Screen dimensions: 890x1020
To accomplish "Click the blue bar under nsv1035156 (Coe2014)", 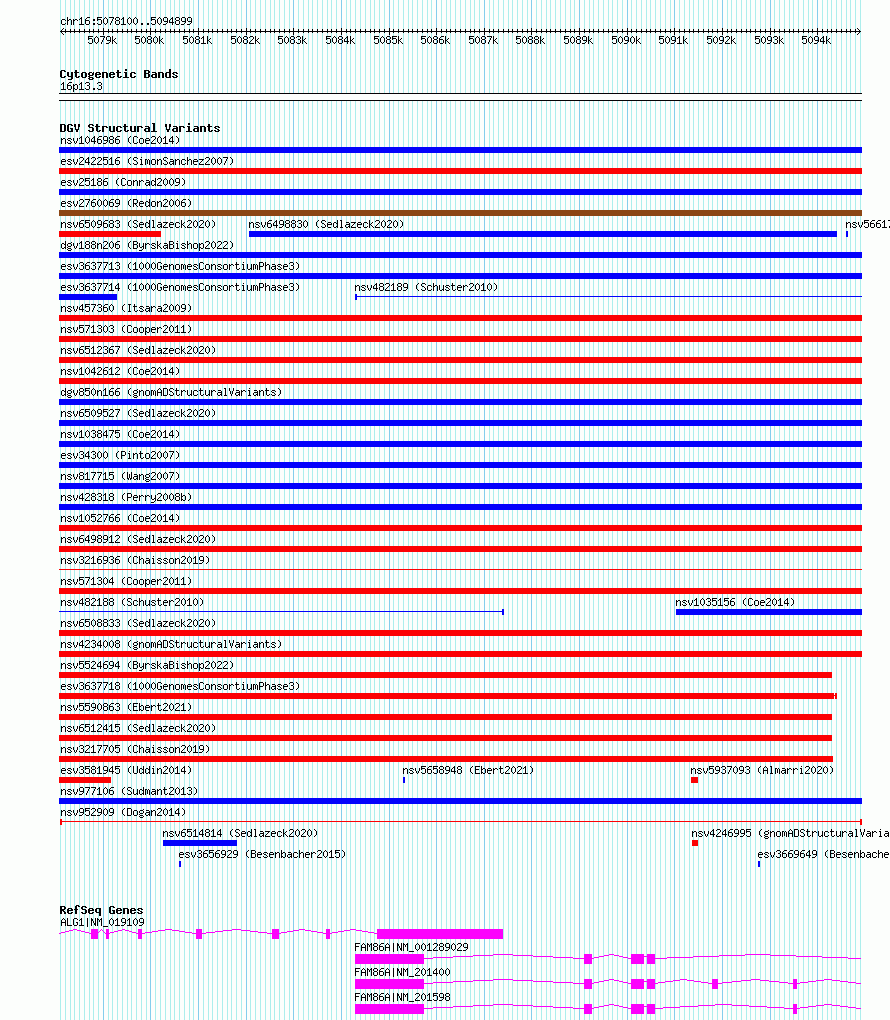I will [769, 612].
